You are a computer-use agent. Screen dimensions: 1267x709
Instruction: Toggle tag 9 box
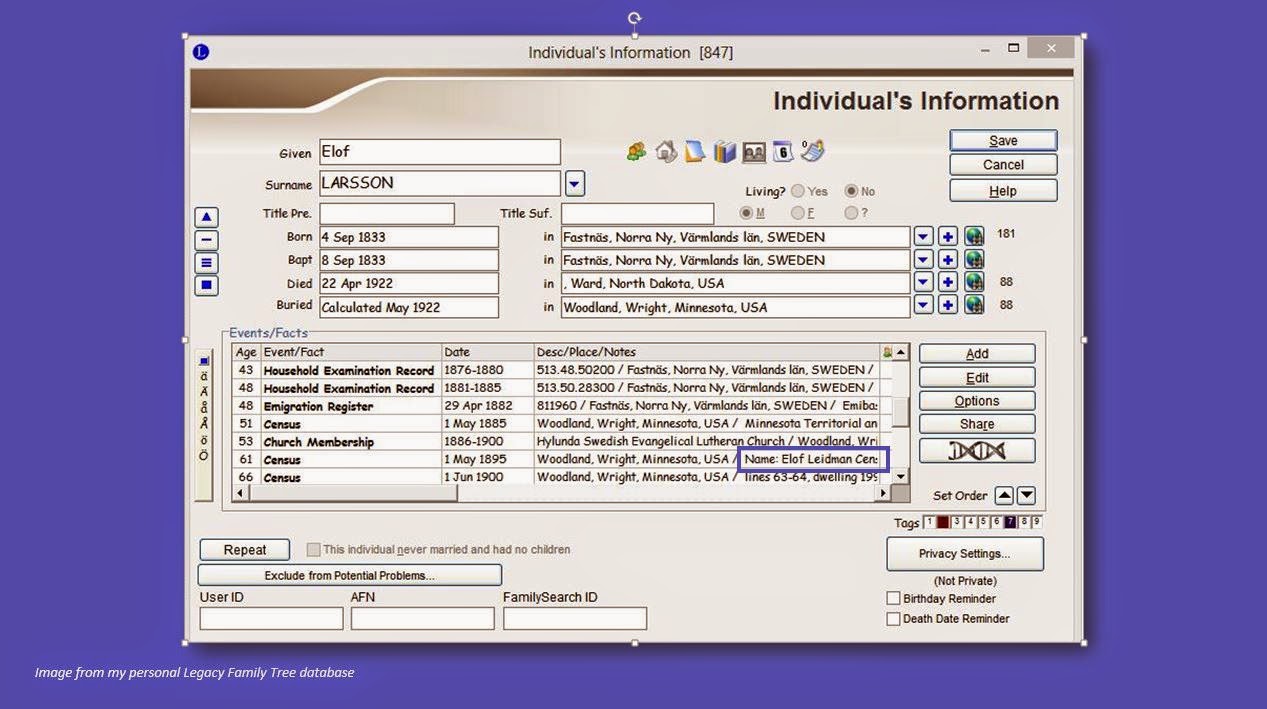pyautogui.click(x=1036, y=523)
